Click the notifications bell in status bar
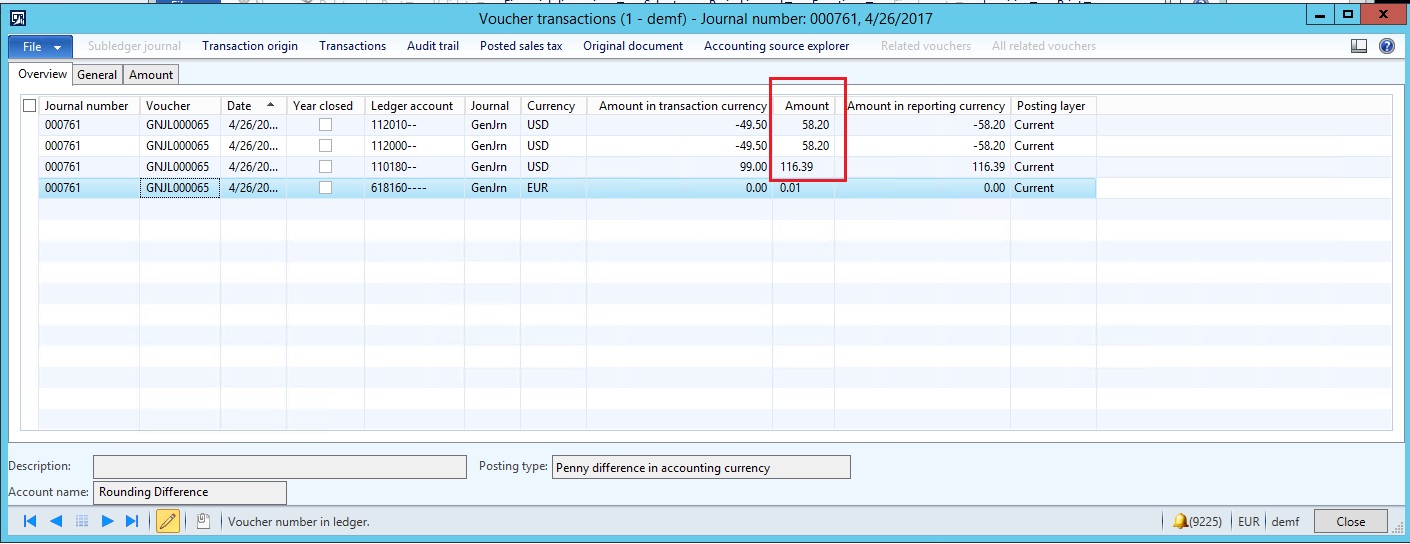 coord(1180,521)
